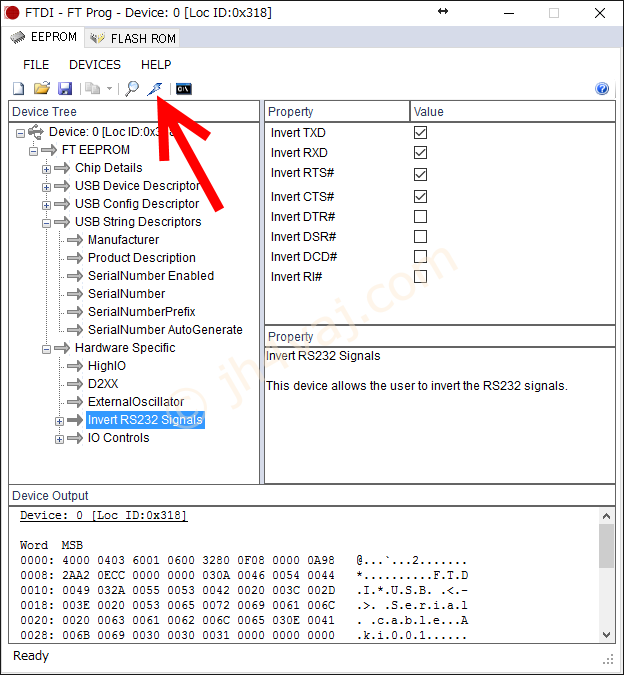Viewport: 624px width, 675px height.
Task: Uncheck the Invert RTS# checkbox
Action: 420,174
